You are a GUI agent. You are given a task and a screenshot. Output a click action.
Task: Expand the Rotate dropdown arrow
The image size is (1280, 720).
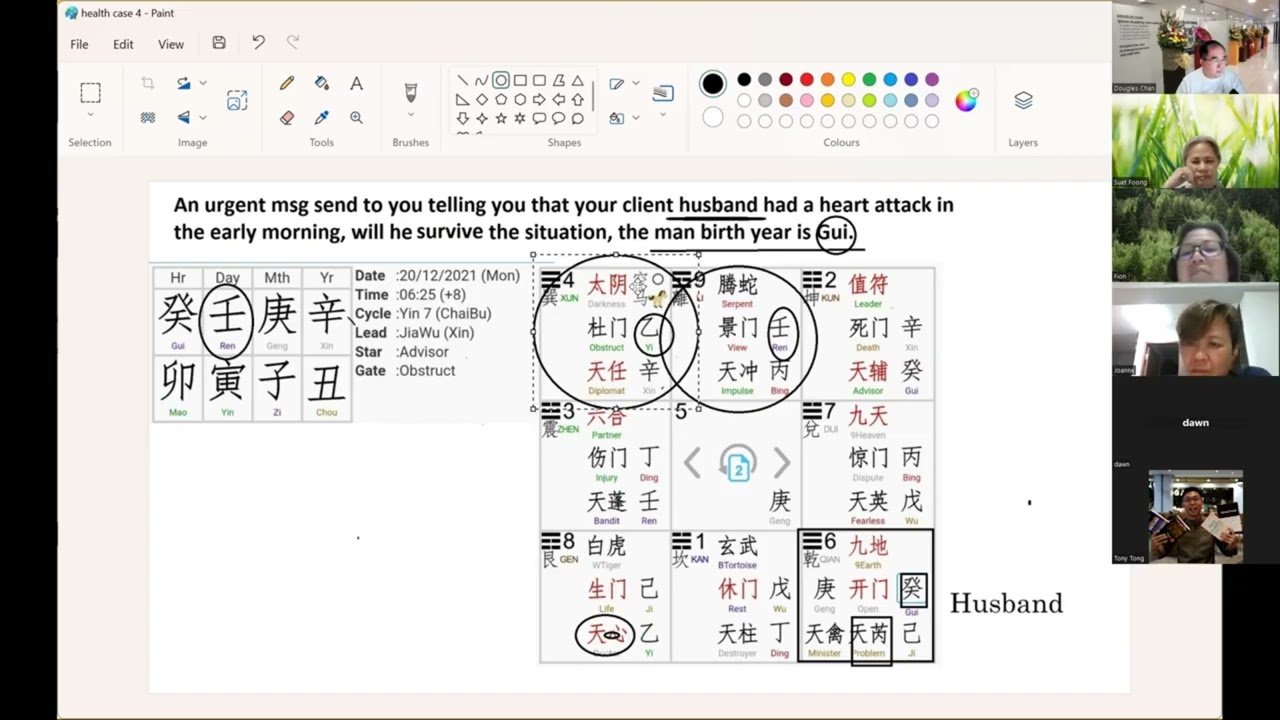click(203, 83)
